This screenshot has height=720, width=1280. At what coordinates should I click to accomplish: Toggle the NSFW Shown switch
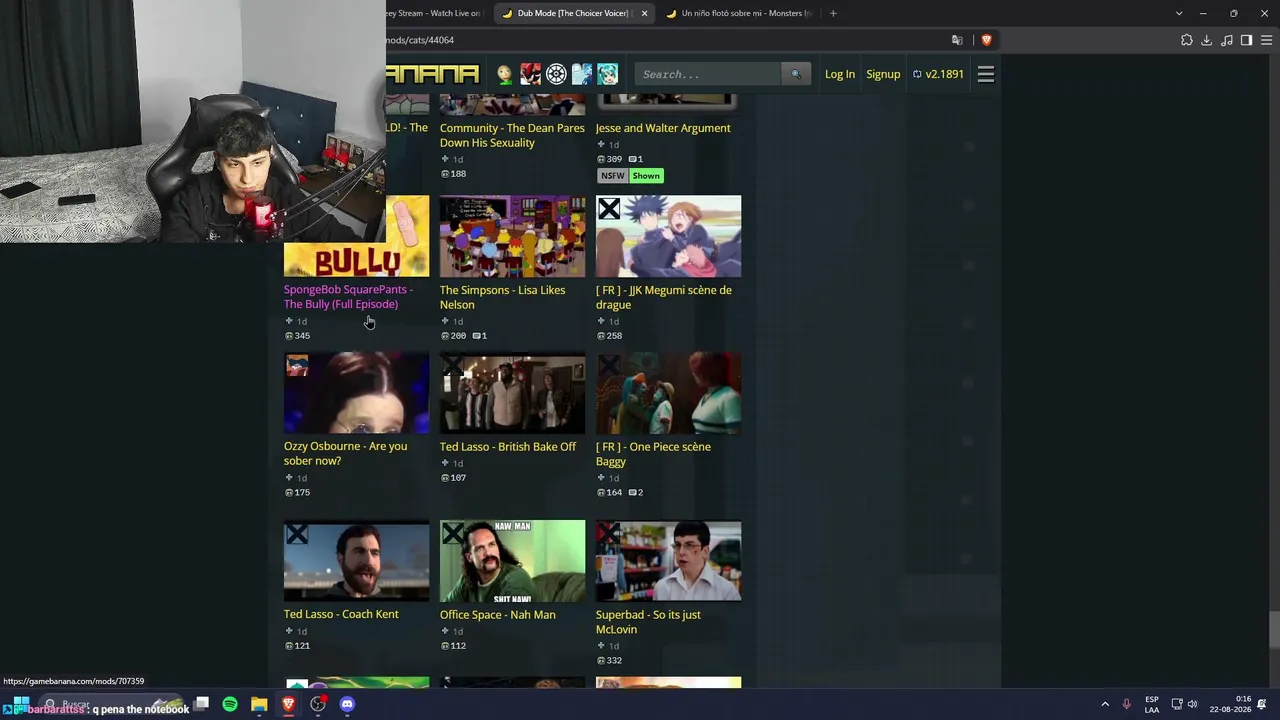click(646, 176)
